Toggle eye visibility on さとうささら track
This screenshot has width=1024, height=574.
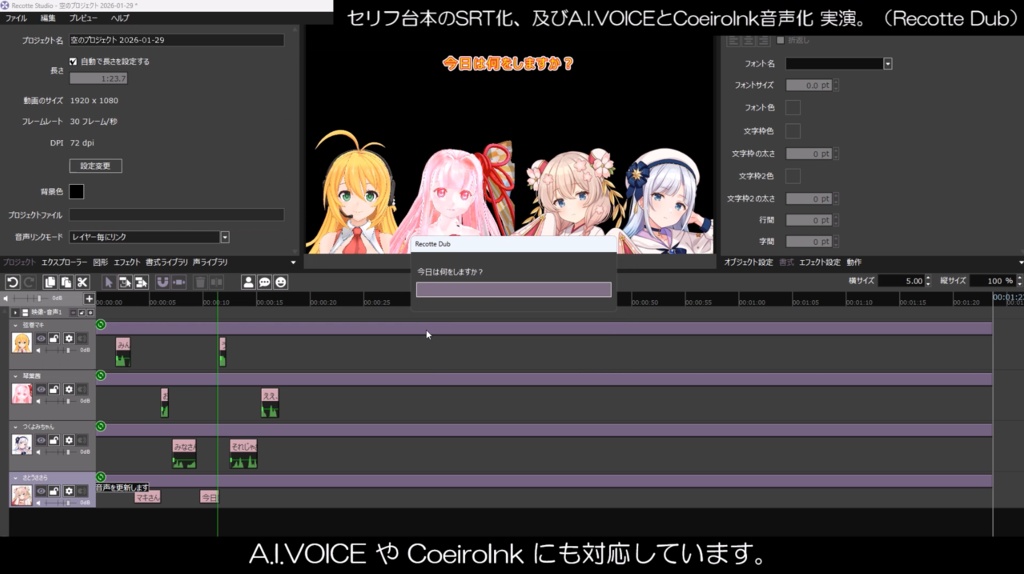coord(41,491)
